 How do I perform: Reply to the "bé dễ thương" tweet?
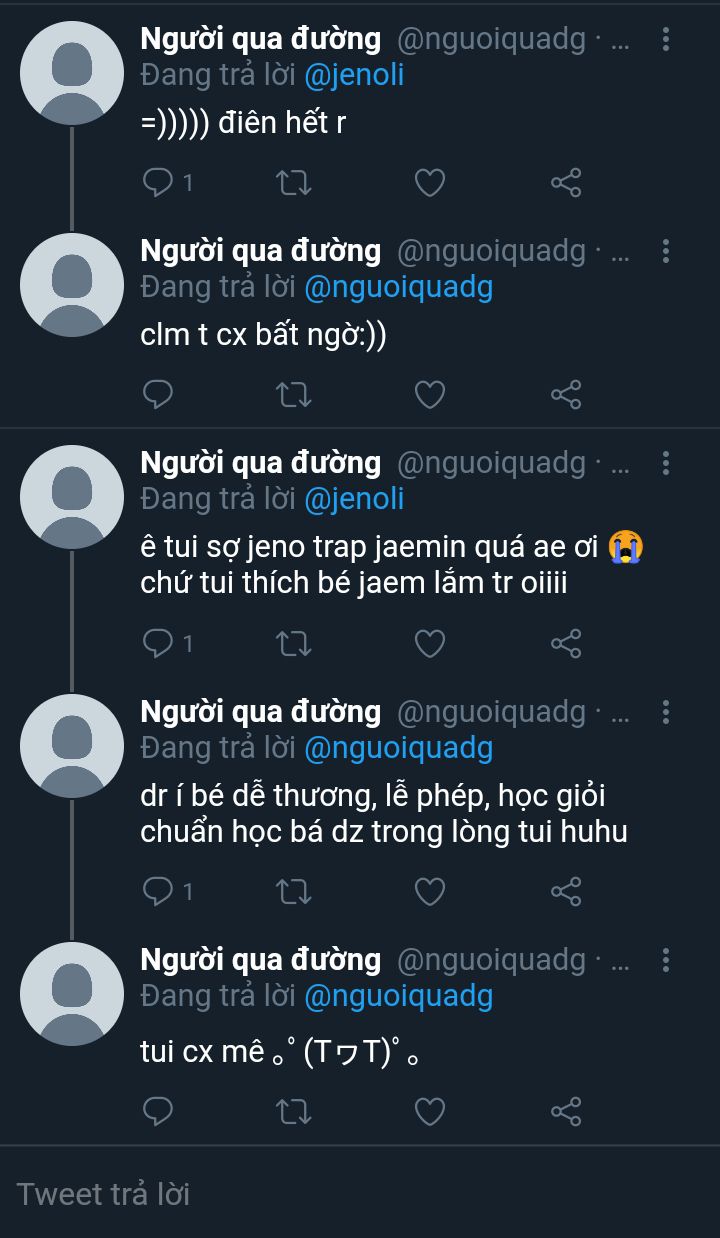158,890
